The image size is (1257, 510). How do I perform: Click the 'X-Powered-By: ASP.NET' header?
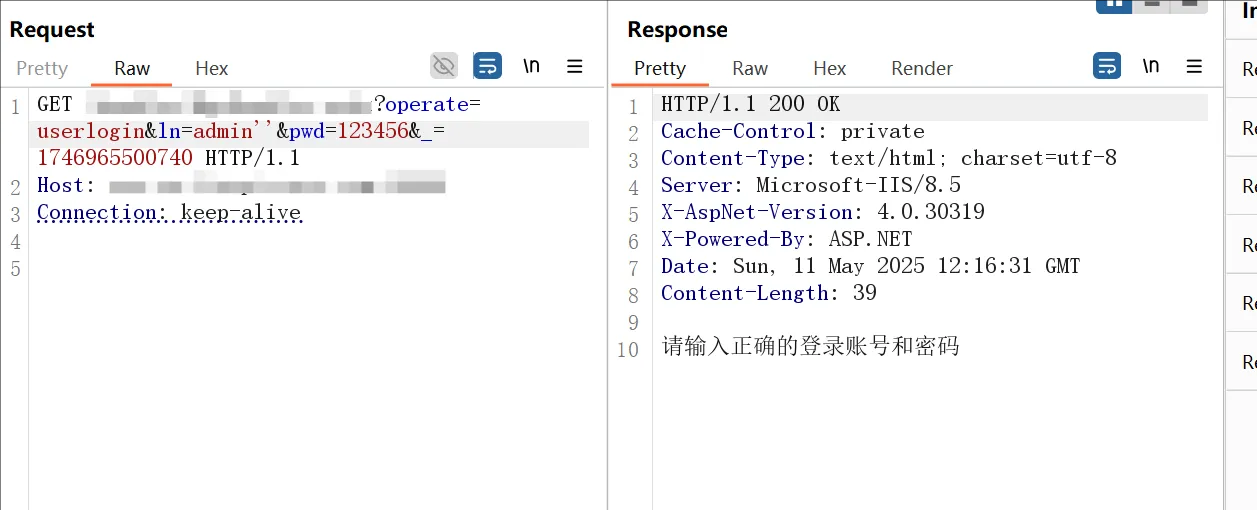(787, 239)
